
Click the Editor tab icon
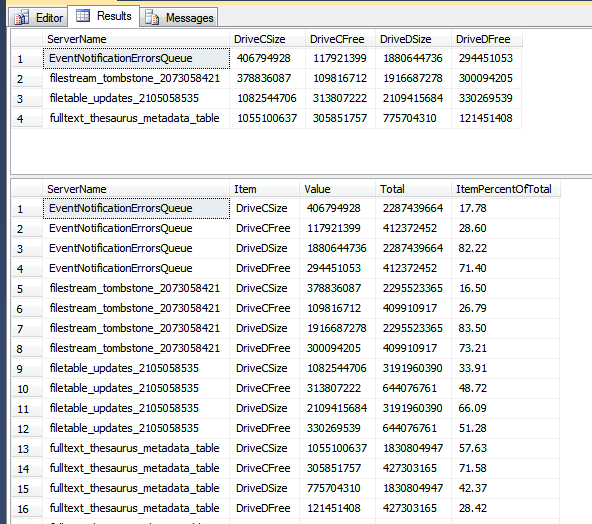(x=22, y=18)
